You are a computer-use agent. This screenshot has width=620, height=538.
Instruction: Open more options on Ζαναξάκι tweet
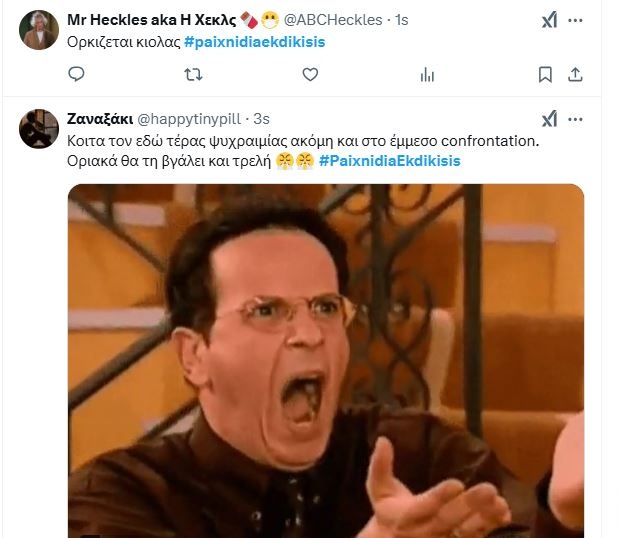pyautogui.click(x=575, y=119)
